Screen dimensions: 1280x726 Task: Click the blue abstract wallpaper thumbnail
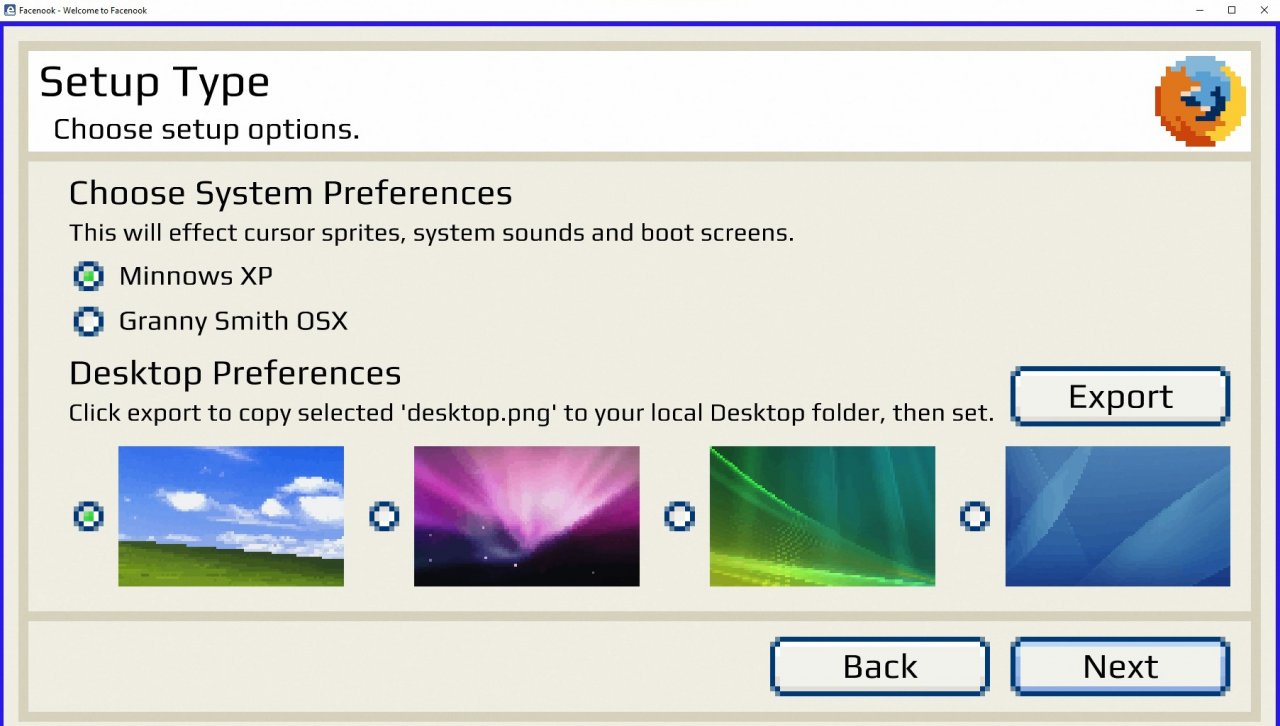point(1118,516)
